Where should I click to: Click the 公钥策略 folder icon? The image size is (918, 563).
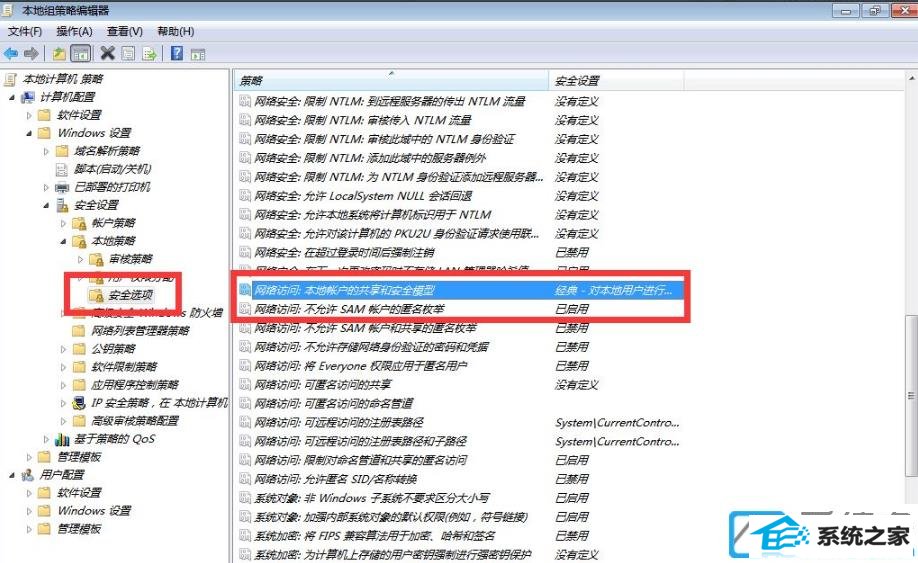[79, 349]
